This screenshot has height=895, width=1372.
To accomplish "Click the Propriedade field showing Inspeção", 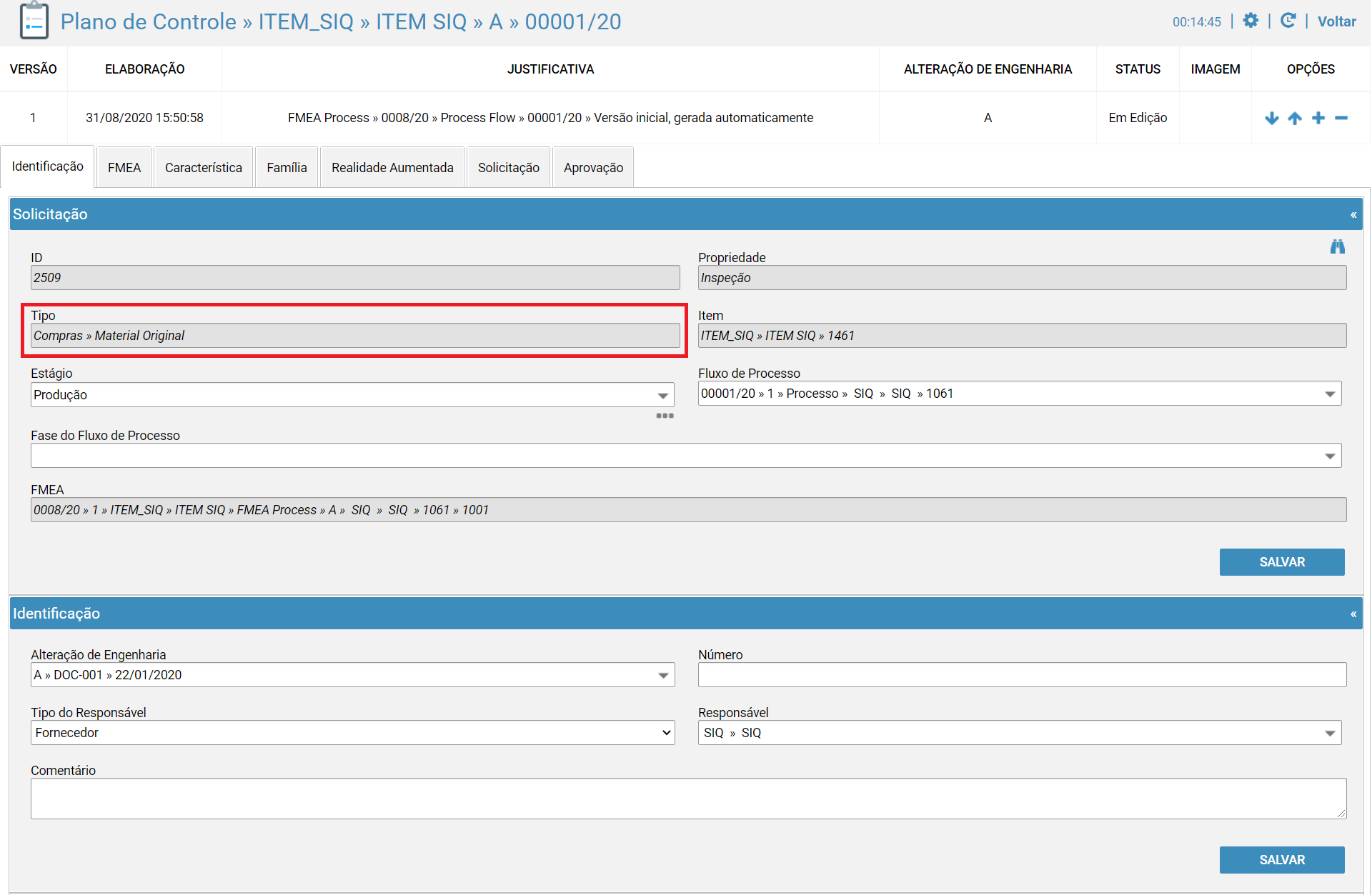I will click(x=1022, y=278).
